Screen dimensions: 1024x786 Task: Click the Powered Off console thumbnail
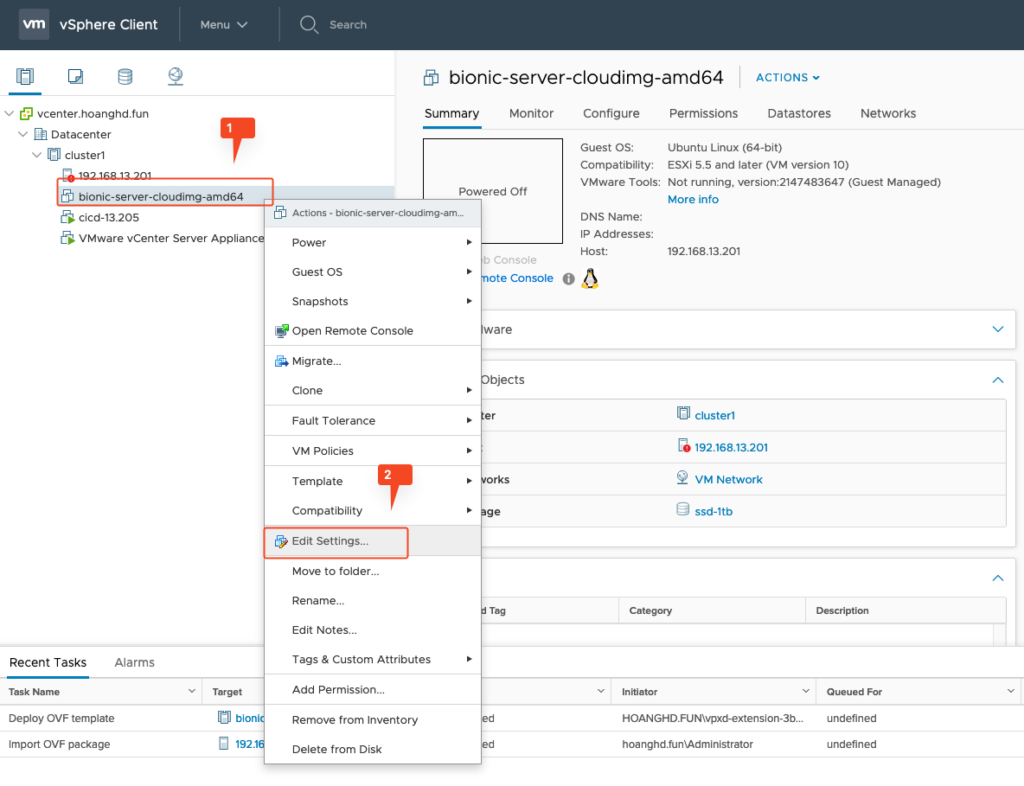point(493,191)
